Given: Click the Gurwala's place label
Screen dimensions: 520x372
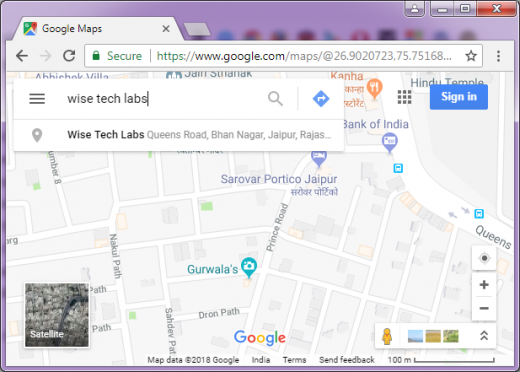Looking at the screenshot, I should click(213, 269).
